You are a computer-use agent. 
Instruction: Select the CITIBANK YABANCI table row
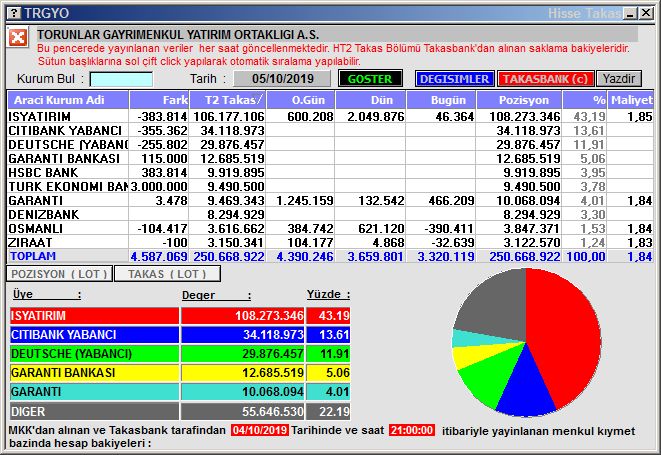[330, 130]
